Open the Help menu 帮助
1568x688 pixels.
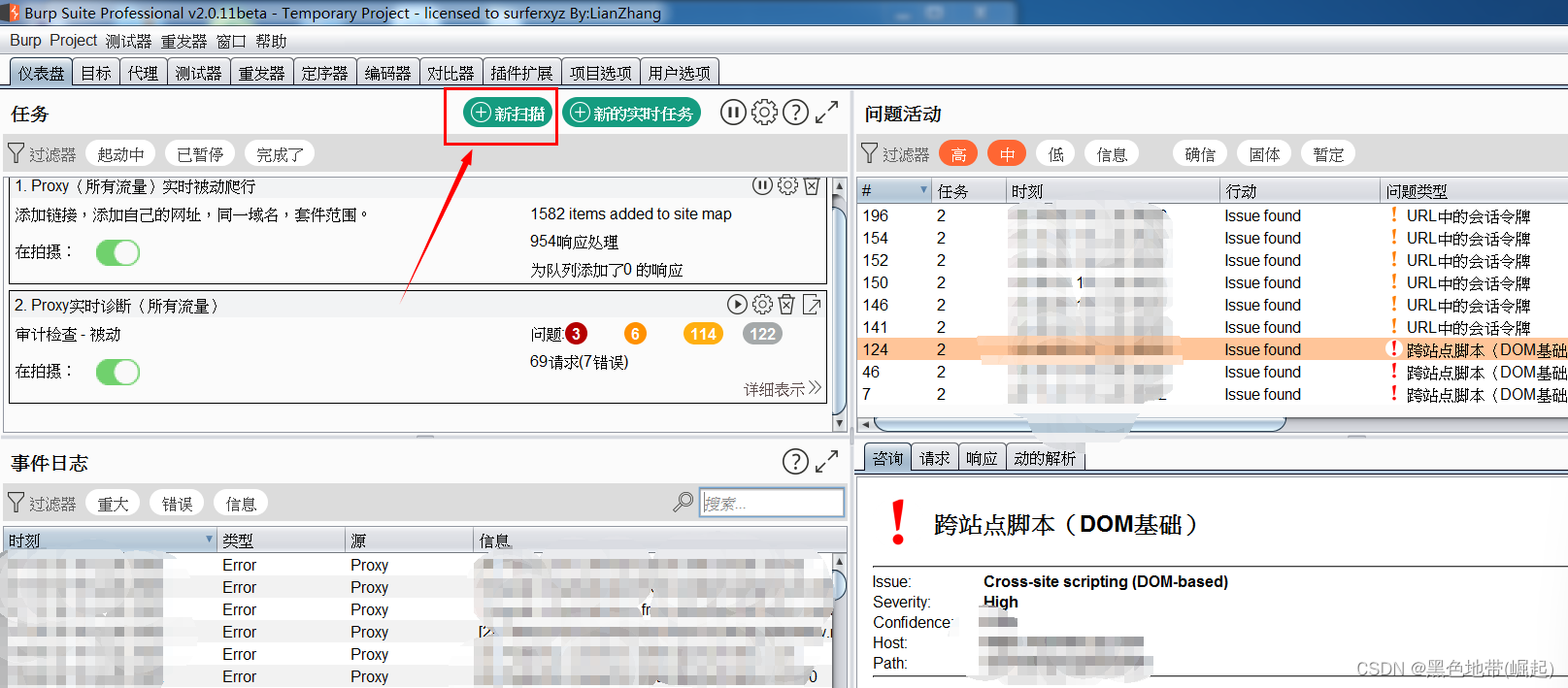coord(271,41)
